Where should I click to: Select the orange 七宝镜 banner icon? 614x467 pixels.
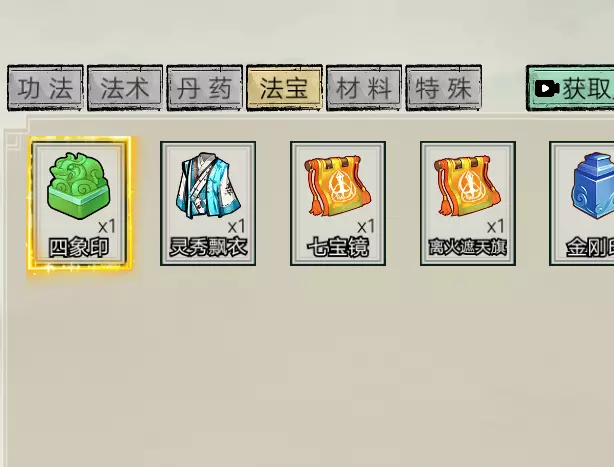click(x=338, y=186)
